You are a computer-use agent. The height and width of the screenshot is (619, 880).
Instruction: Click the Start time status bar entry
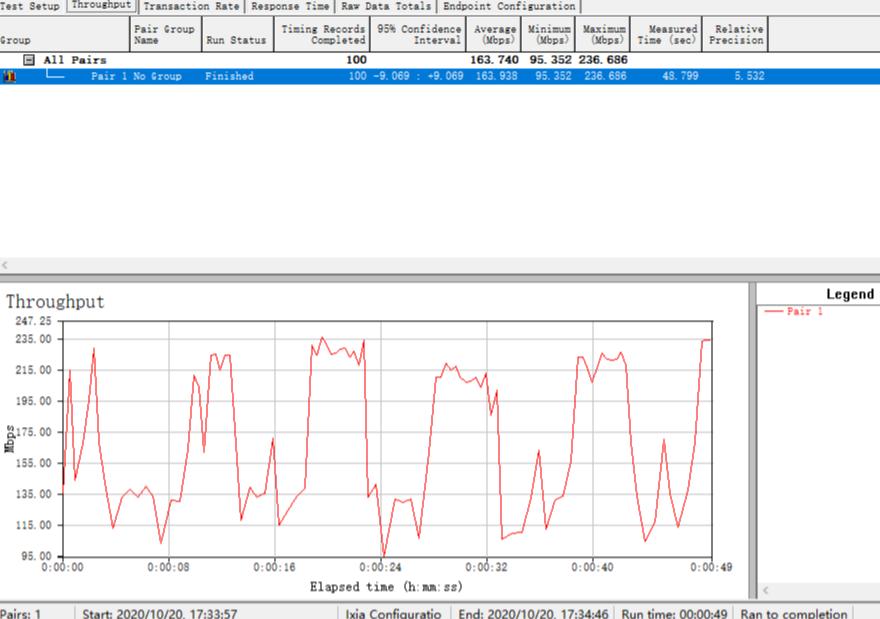[160, 613]
